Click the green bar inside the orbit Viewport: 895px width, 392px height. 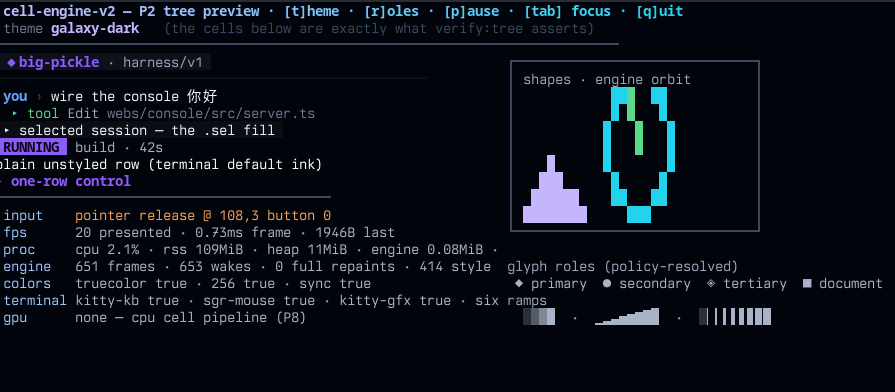pos(635,120)
